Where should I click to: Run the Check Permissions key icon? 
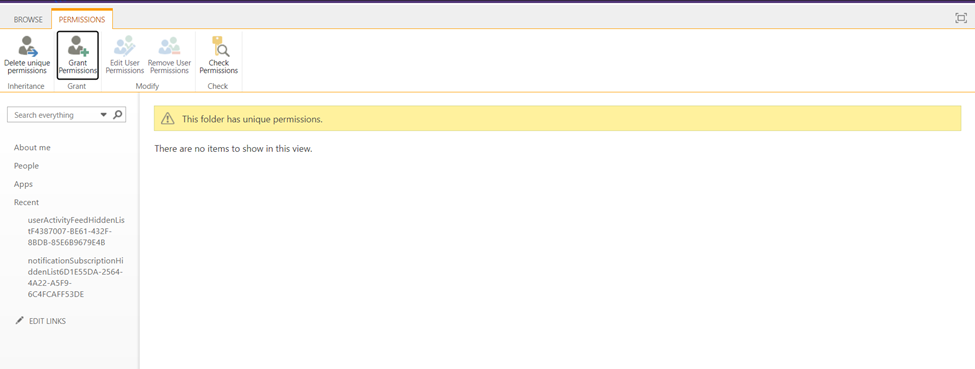coord(219,47)
